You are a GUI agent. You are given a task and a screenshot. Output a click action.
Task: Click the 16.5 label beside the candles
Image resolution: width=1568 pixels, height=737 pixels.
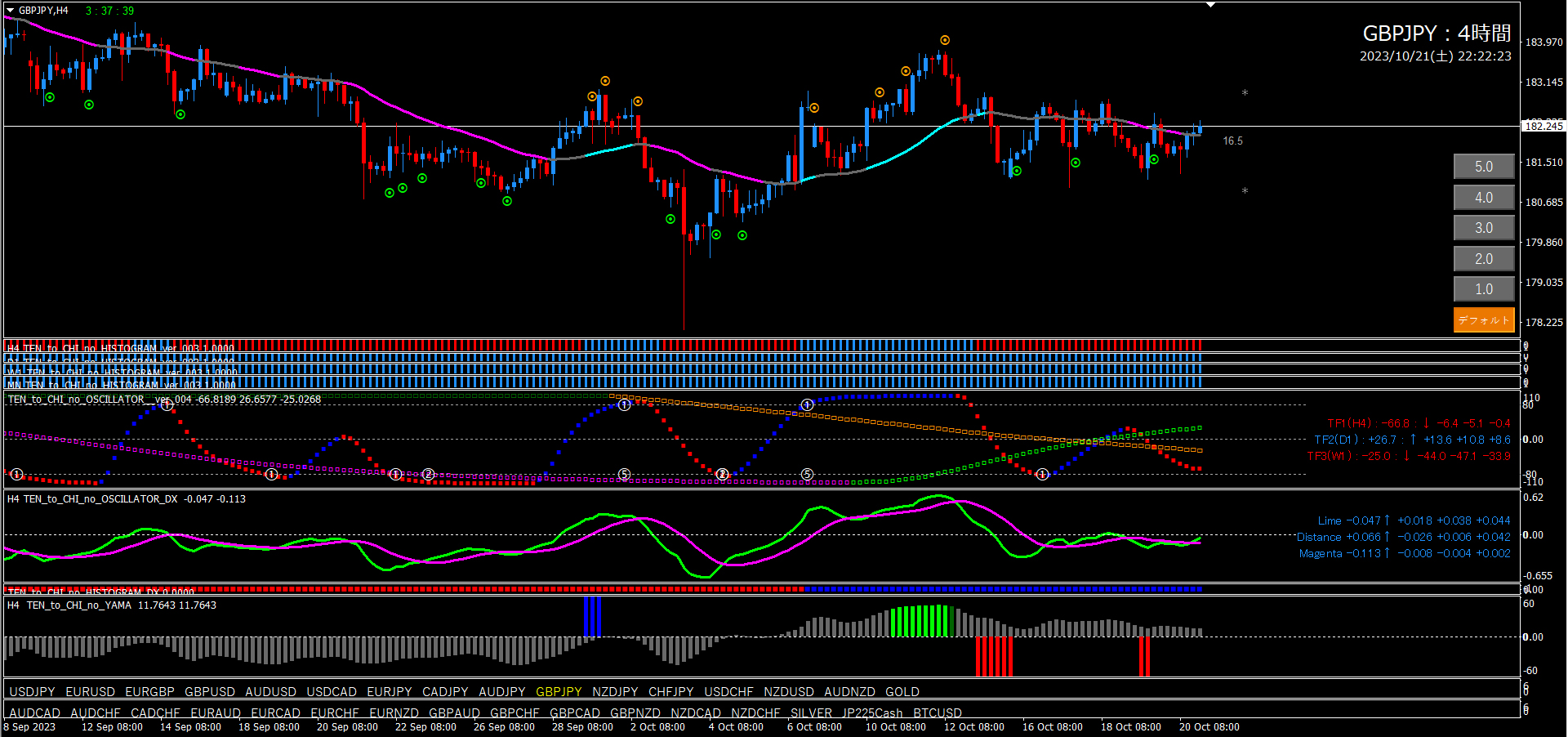pos(1232,141)
